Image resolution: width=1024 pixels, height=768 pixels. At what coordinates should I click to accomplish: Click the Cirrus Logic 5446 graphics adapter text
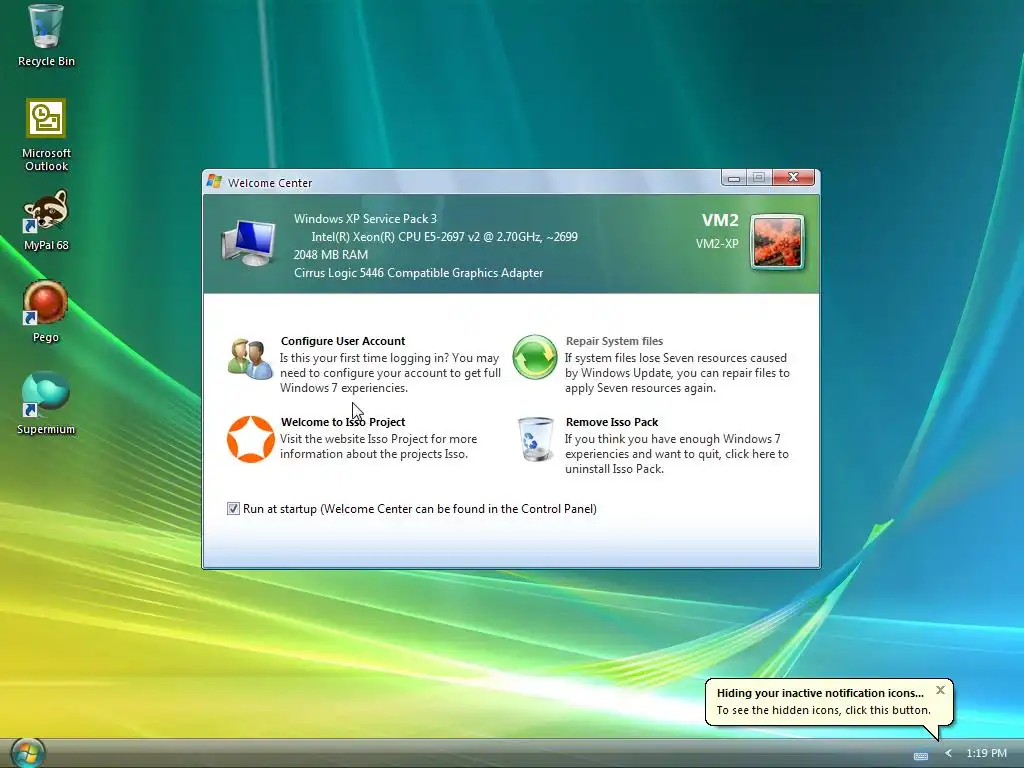coord(418,273)
